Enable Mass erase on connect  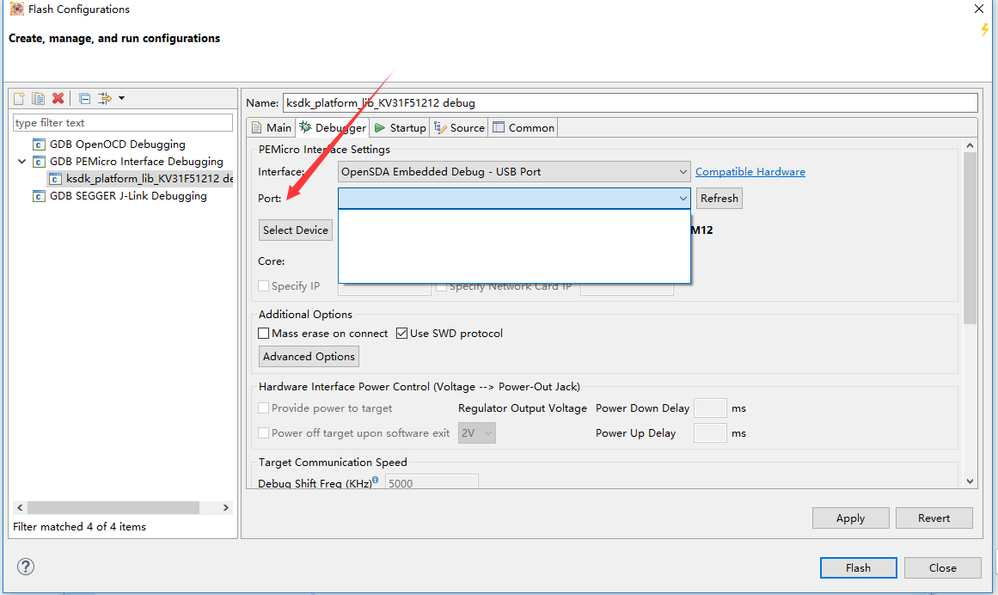[264, 333]
